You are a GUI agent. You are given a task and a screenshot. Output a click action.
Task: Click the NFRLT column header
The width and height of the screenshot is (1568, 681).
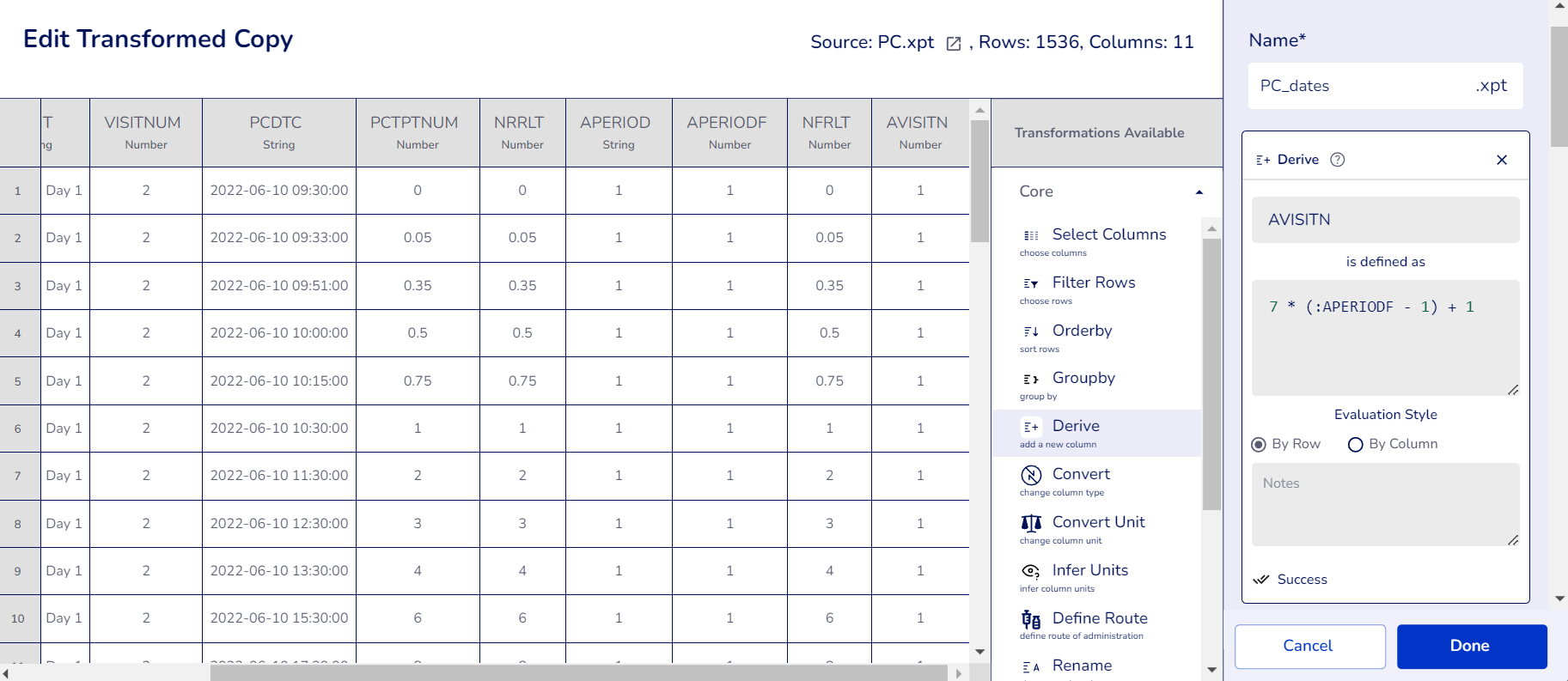click(x=829, y=132)
